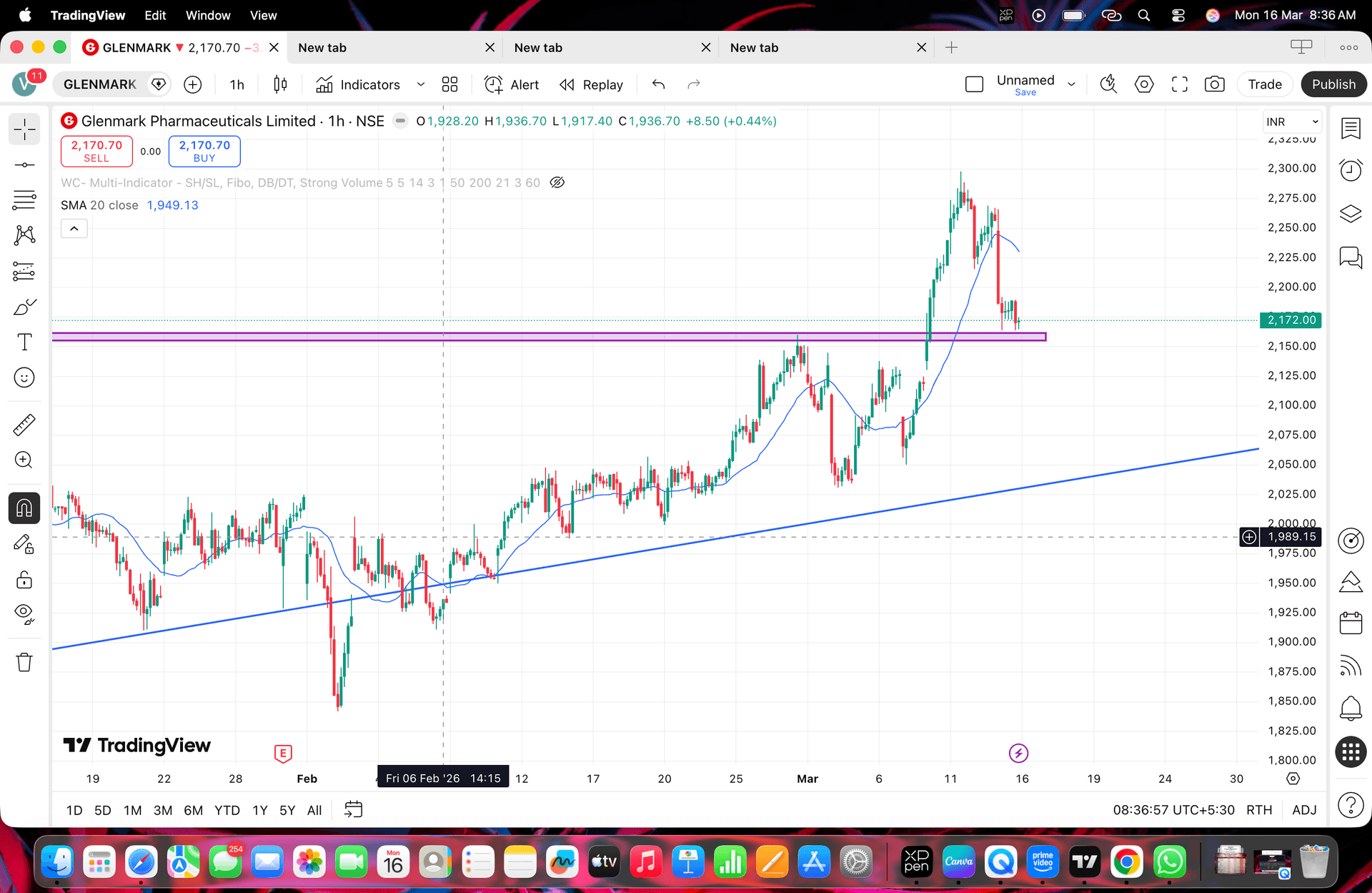
Task: Open the economic calendar panel
Action: pyautogui.click(x=1351, y=623)
